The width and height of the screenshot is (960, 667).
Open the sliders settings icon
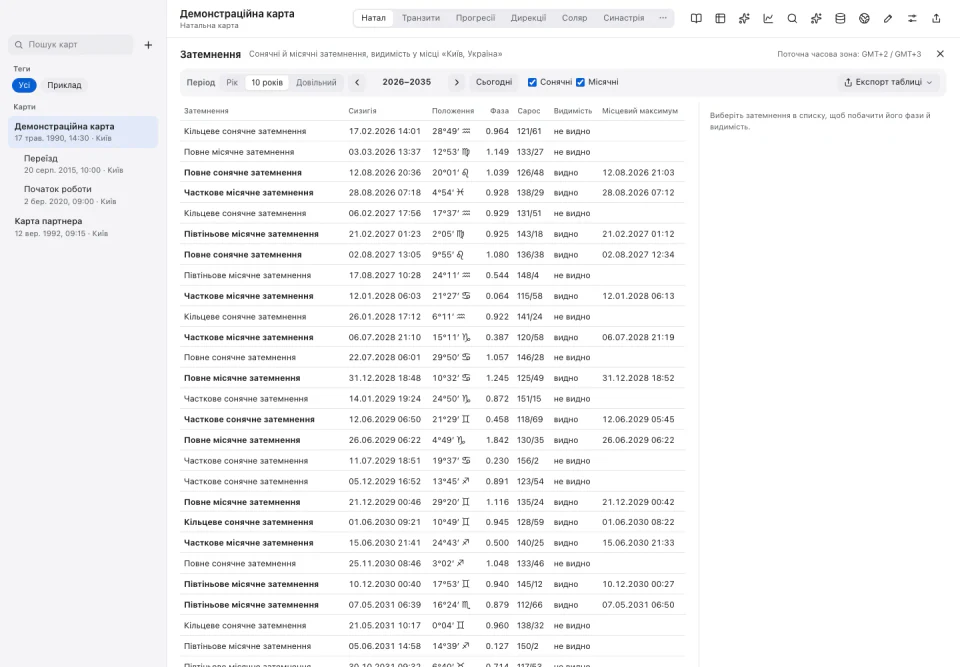tap(912, 18)
